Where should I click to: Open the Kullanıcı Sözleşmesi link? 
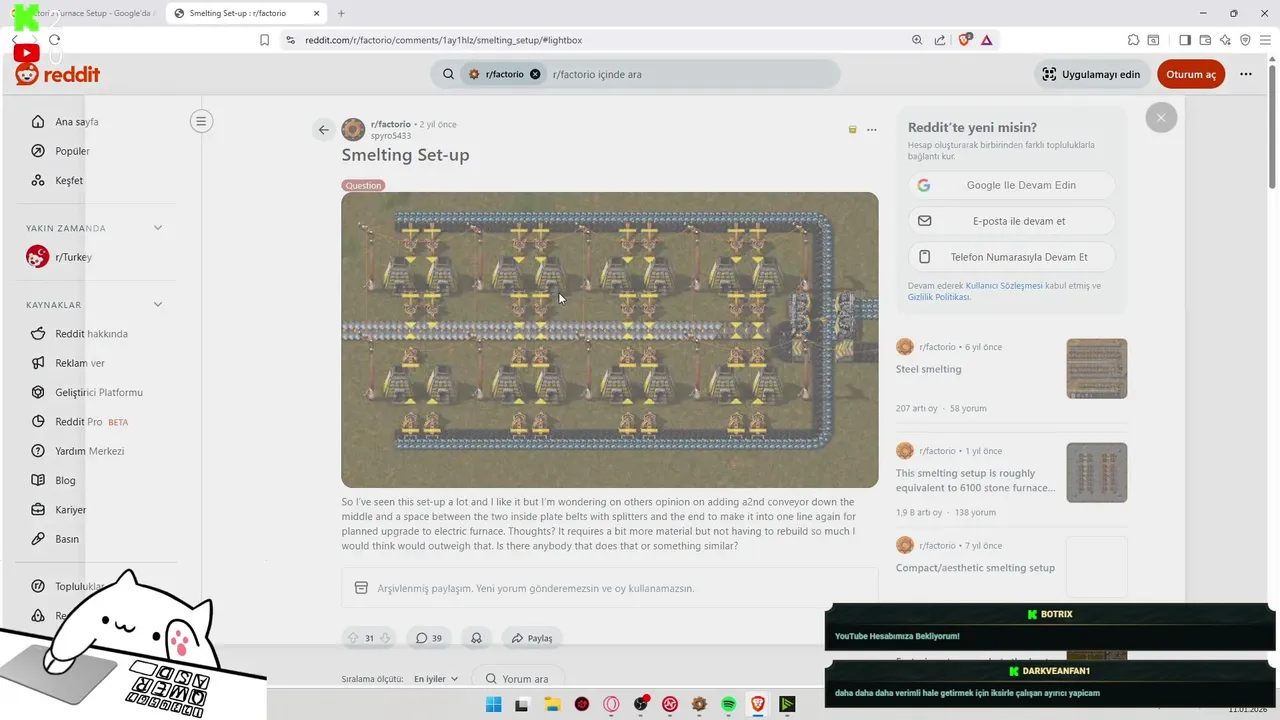coord(1004,286)
